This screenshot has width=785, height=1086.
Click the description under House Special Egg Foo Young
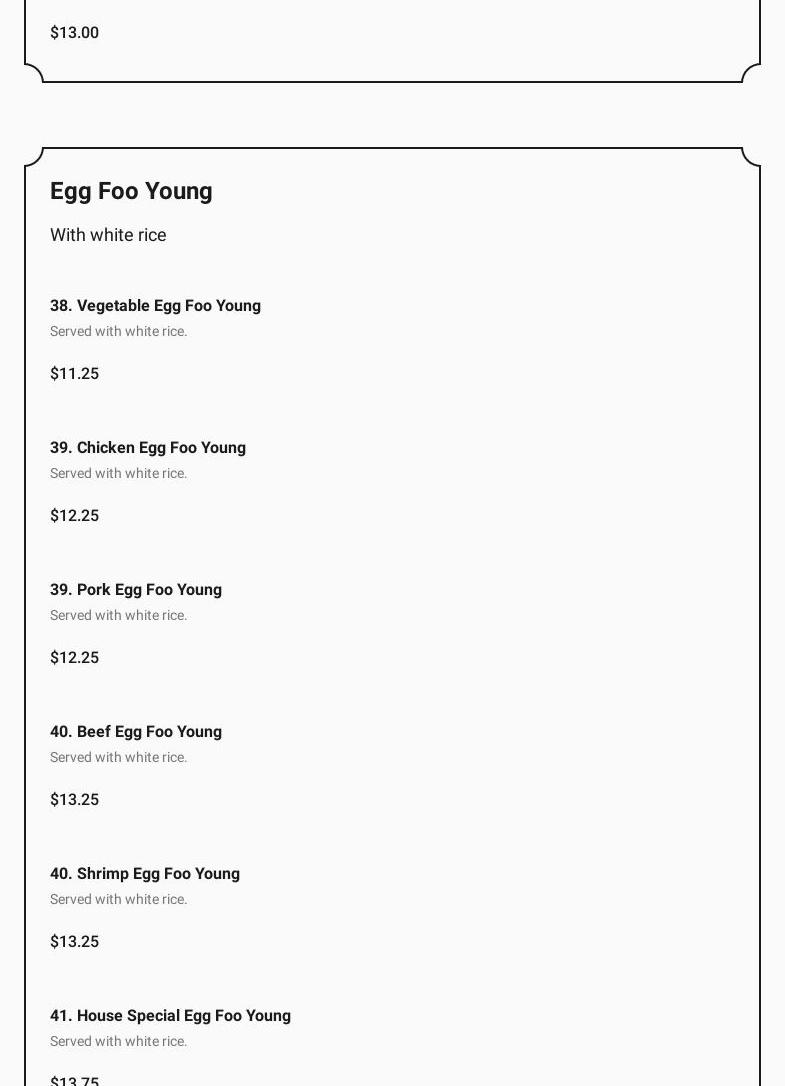pos(119,1042)
